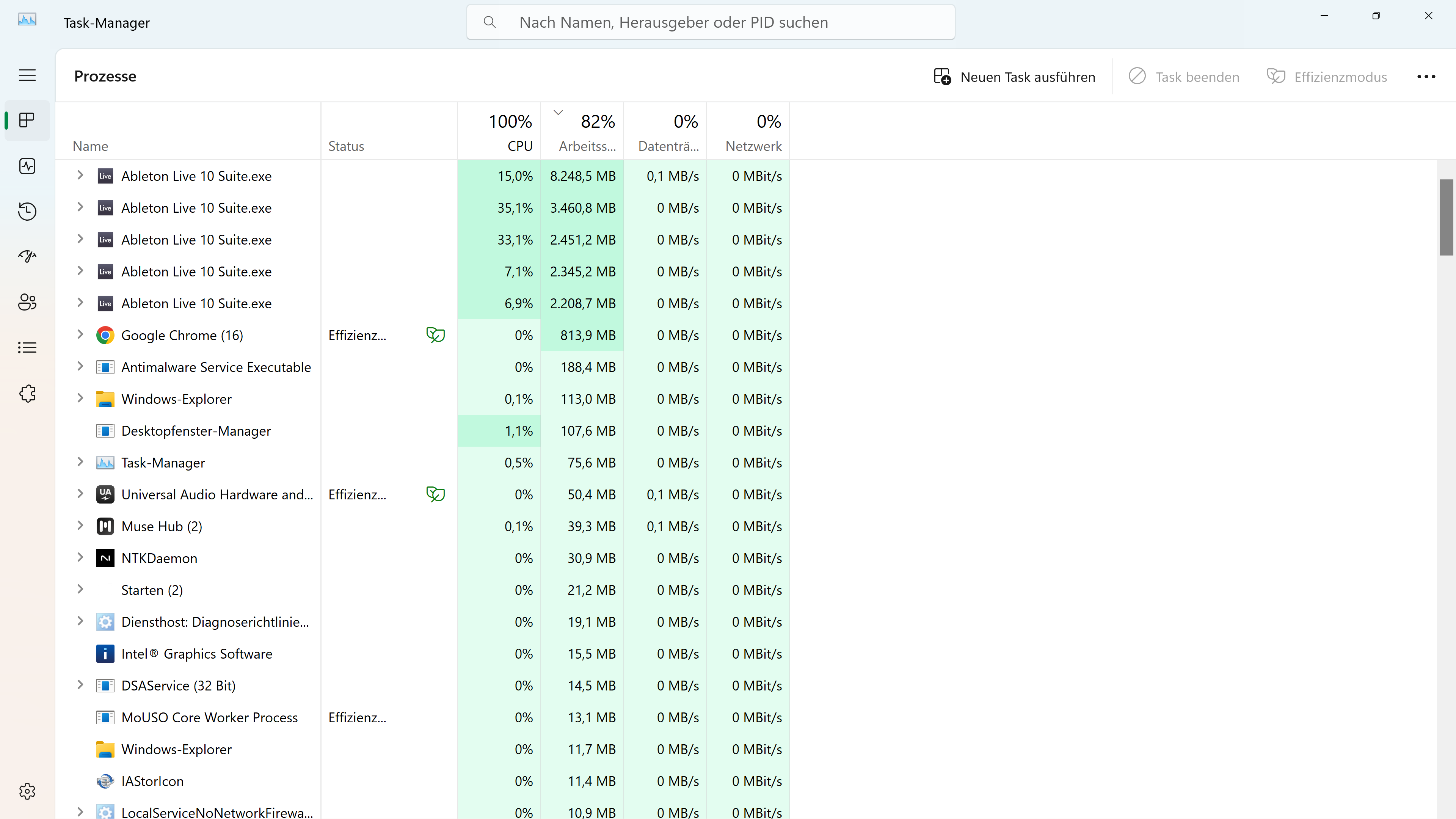
Task: Click the vertical scrollbar thumb
Action: tap(1446, 218)
